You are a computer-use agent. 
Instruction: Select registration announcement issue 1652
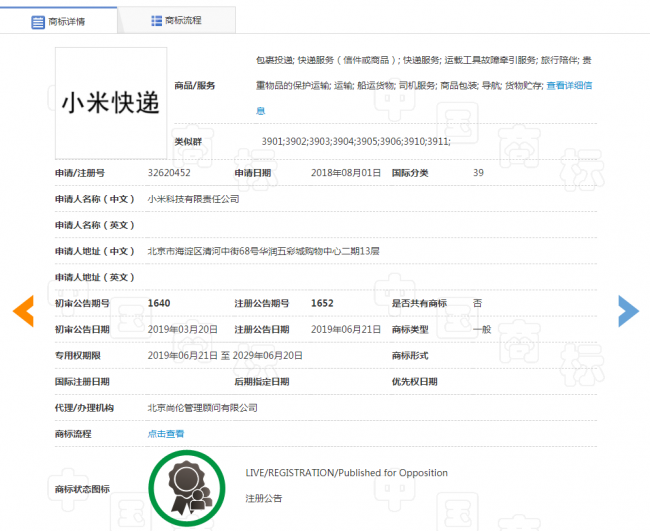(322, 303)
